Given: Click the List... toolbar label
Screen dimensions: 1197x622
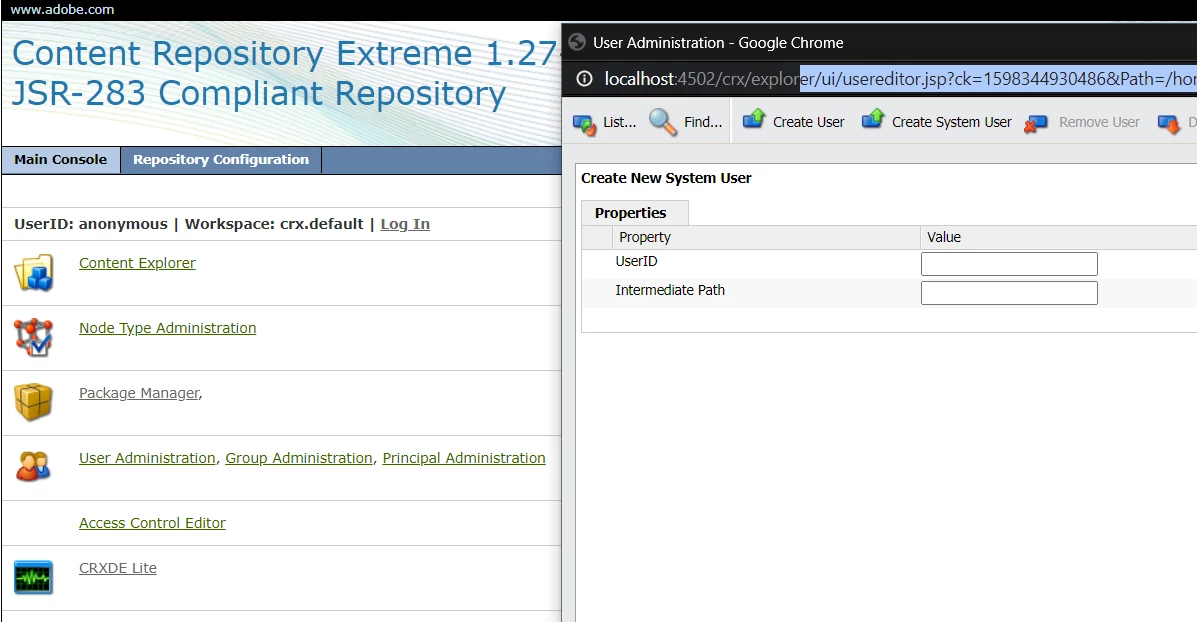Looking at the screenshot, I should [619, 122].
